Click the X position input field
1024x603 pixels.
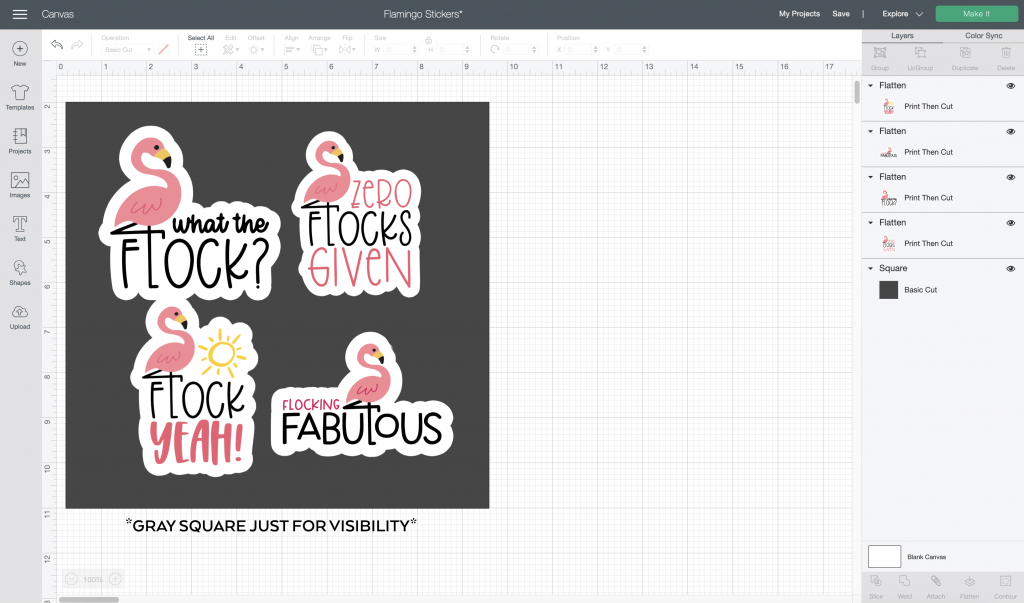pos(581,50)
